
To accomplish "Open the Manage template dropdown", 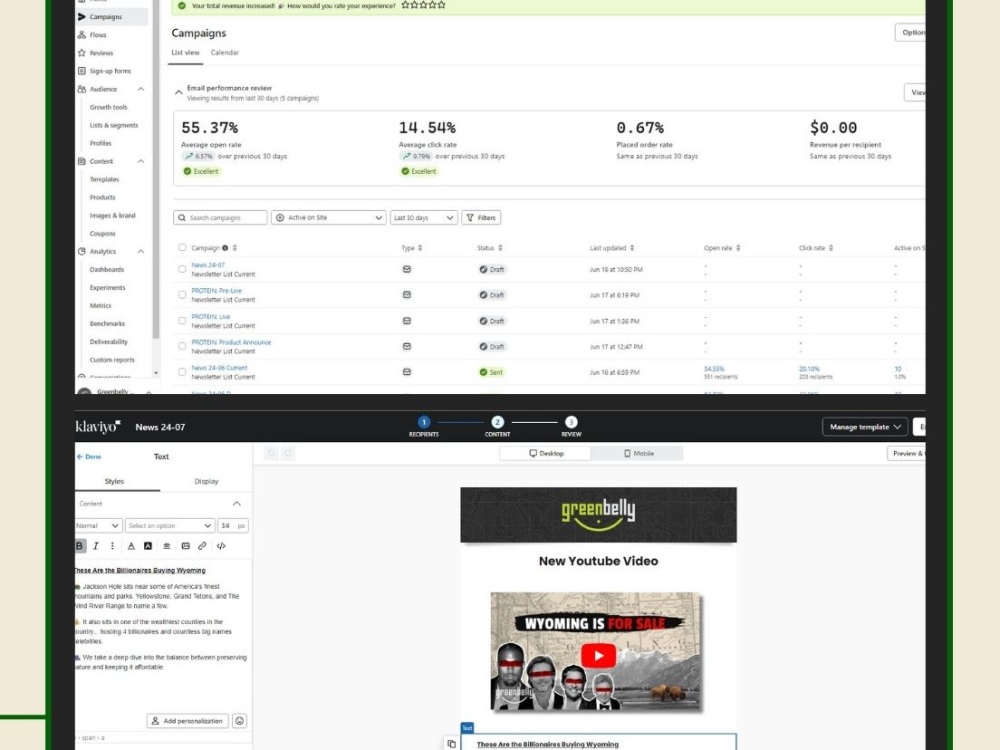I will pos(865,427).
